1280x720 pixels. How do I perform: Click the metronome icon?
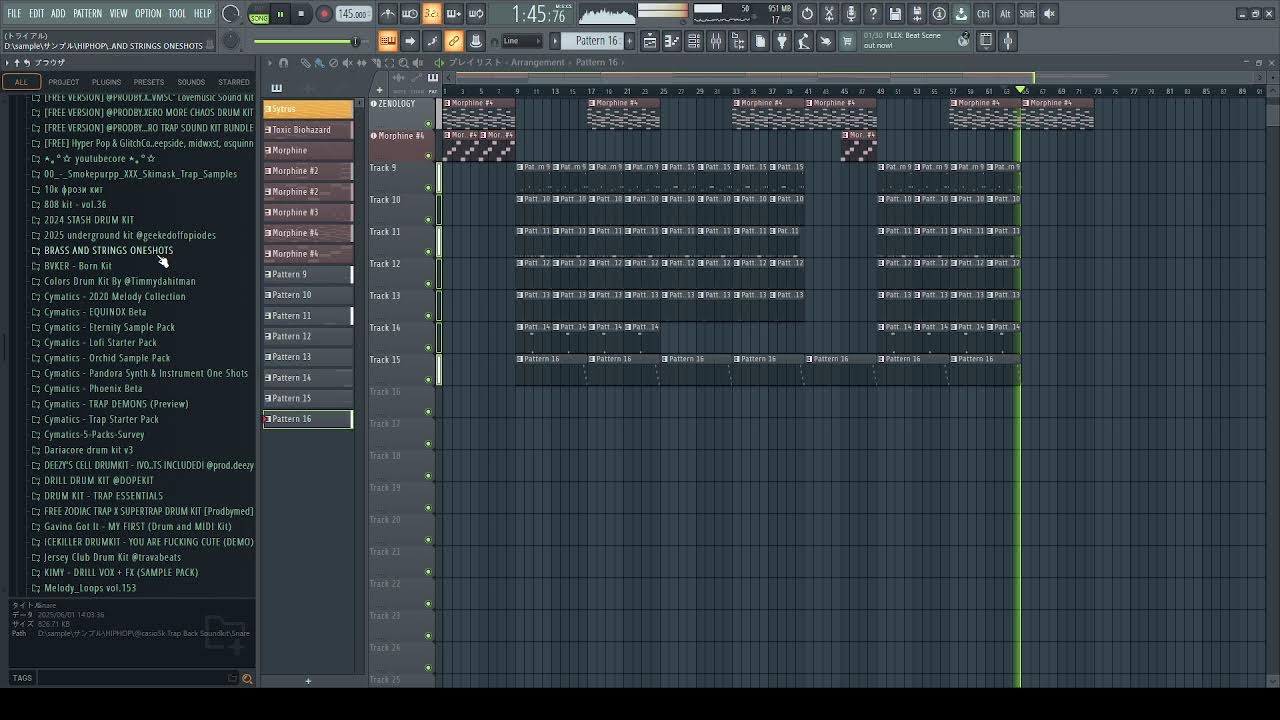[388, 14]
